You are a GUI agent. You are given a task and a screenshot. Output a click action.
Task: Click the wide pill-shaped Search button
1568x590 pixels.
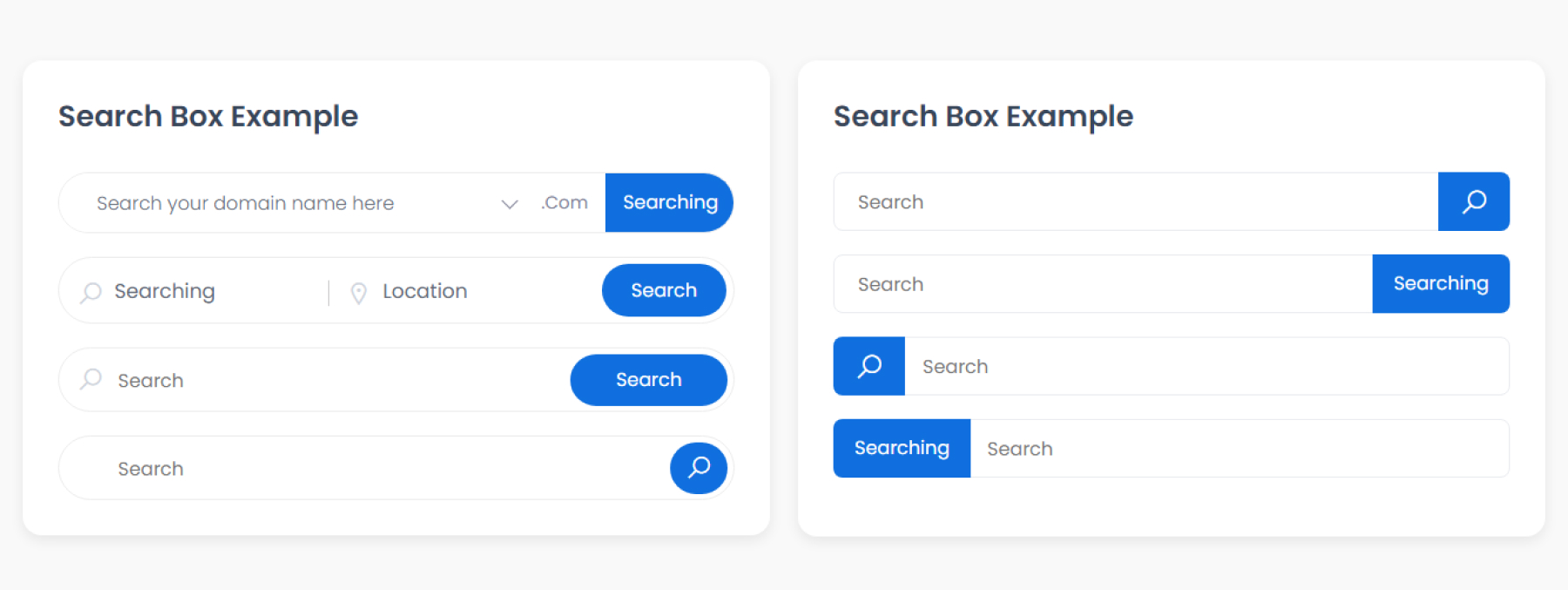(x=648, y=380)
